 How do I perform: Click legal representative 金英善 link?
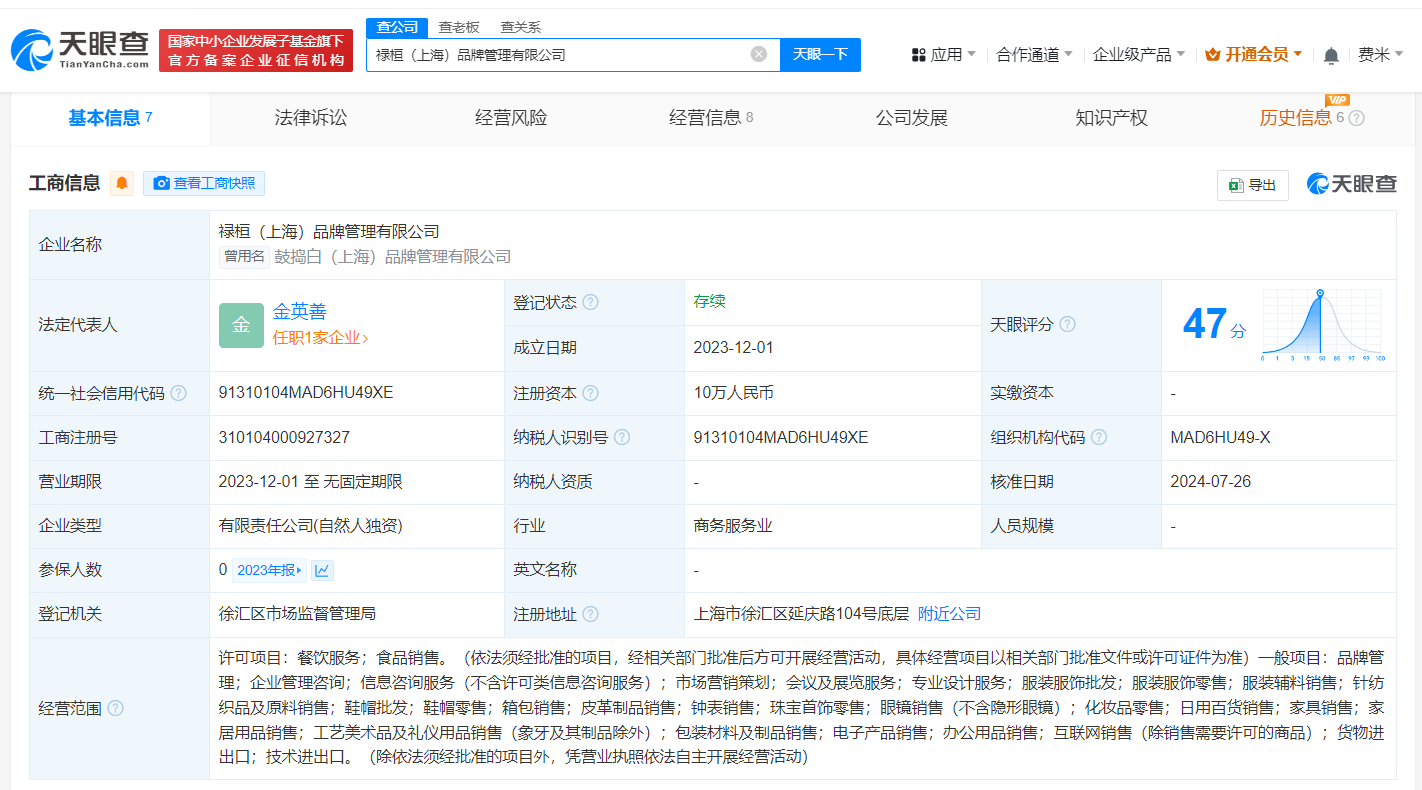click(x=300, y=312)
